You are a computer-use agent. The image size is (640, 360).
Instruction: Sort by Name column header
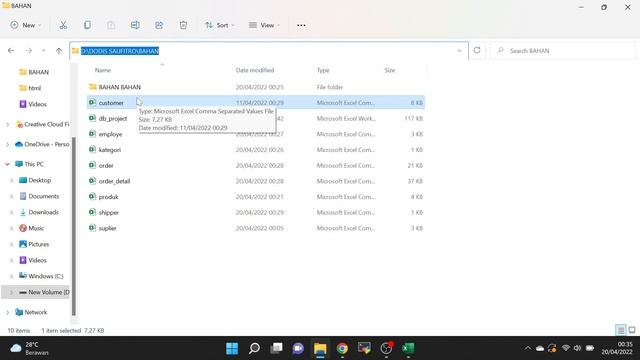(x=103, y=70)
